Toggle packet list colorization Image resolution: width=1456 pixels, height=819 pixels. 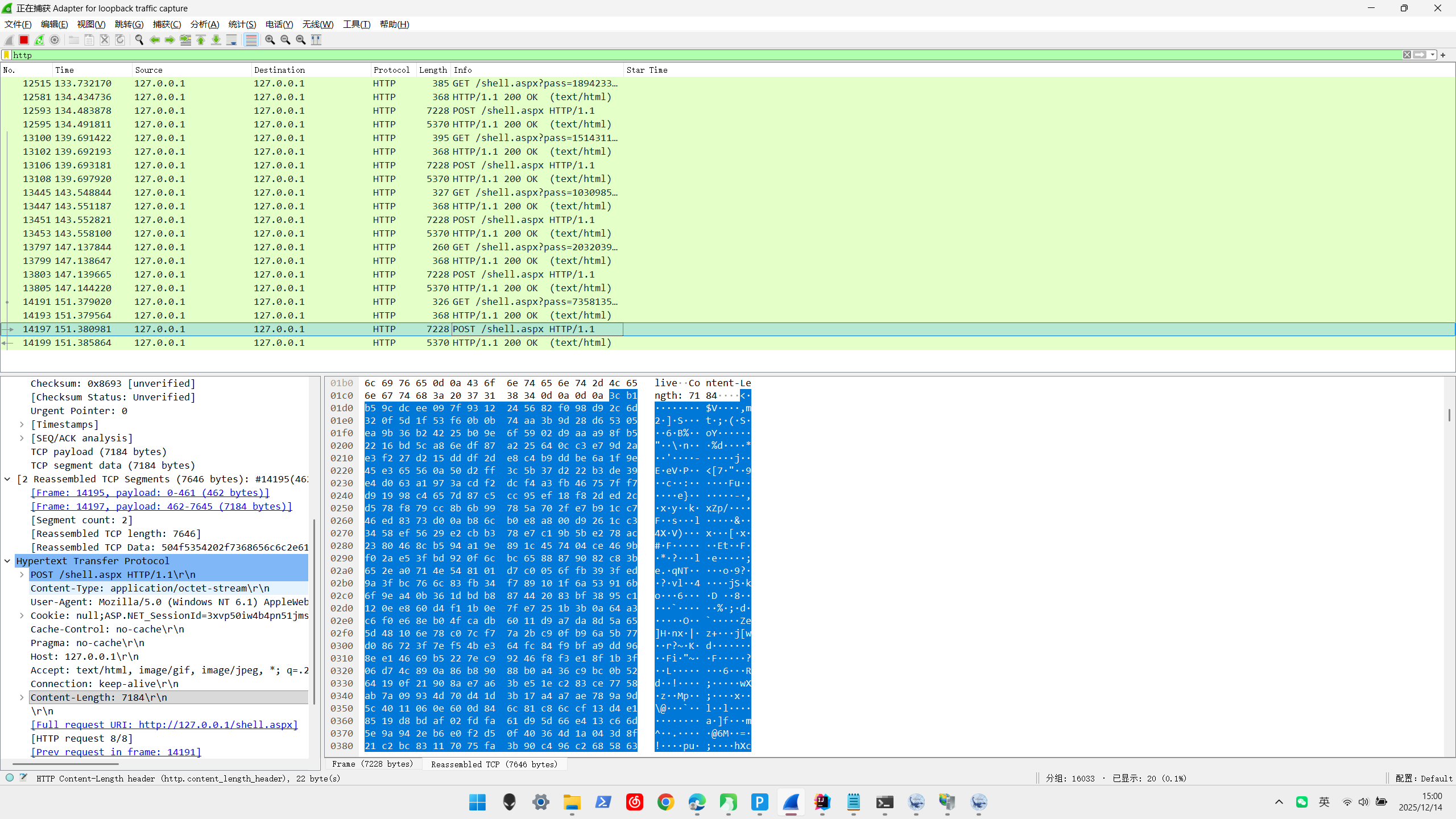tap(251, 40)
